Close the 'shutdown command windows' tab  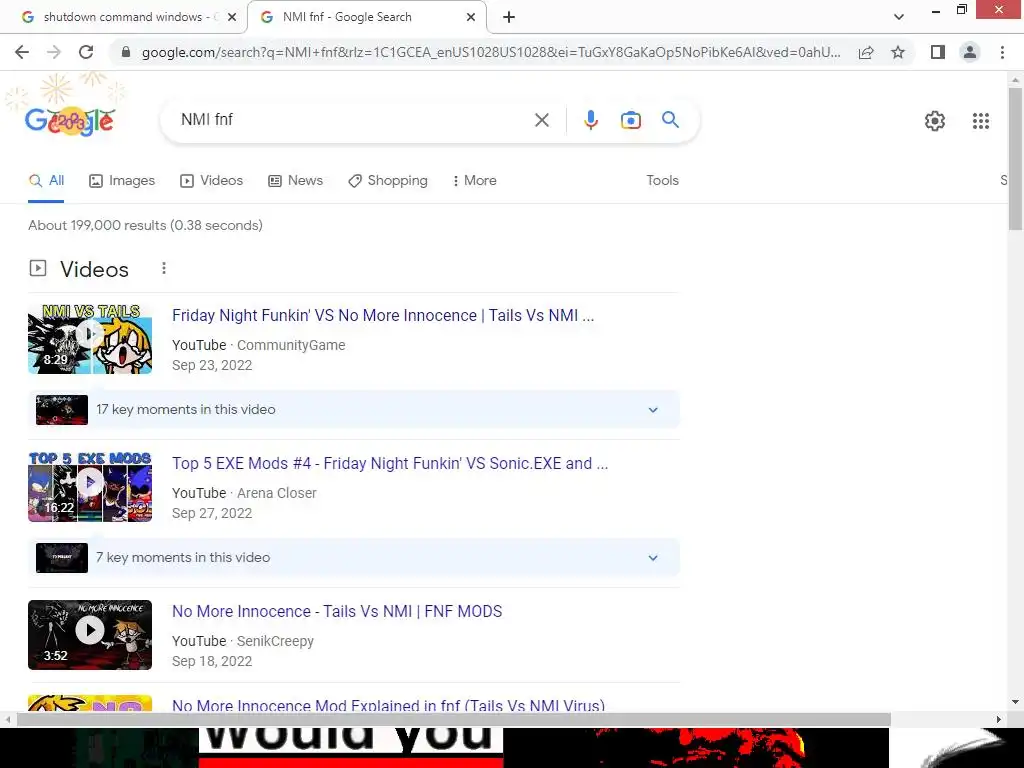click(232, 17)
